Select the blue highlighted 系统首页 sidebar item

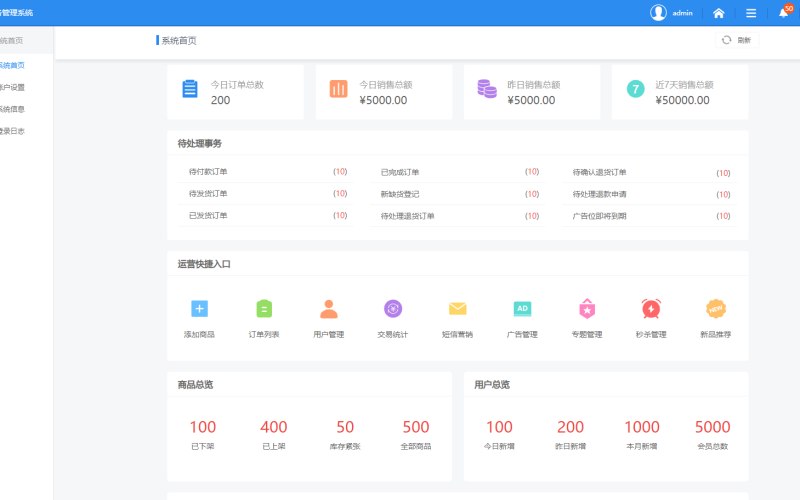click(x=12, y=65)
